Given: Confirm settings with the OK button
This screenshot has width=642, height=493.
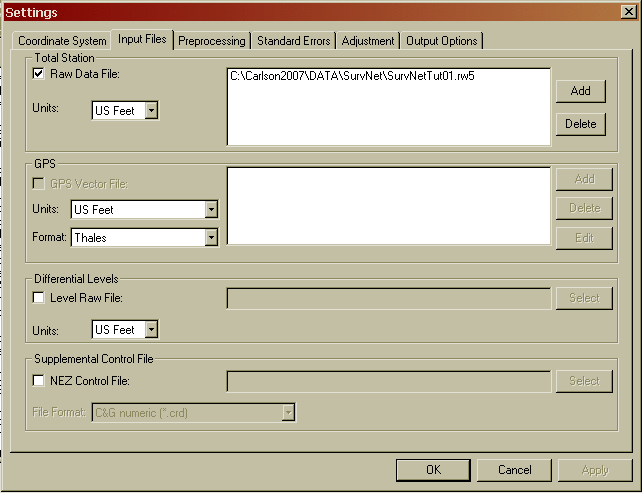Looking at the screenshot, I should point(433,470).
